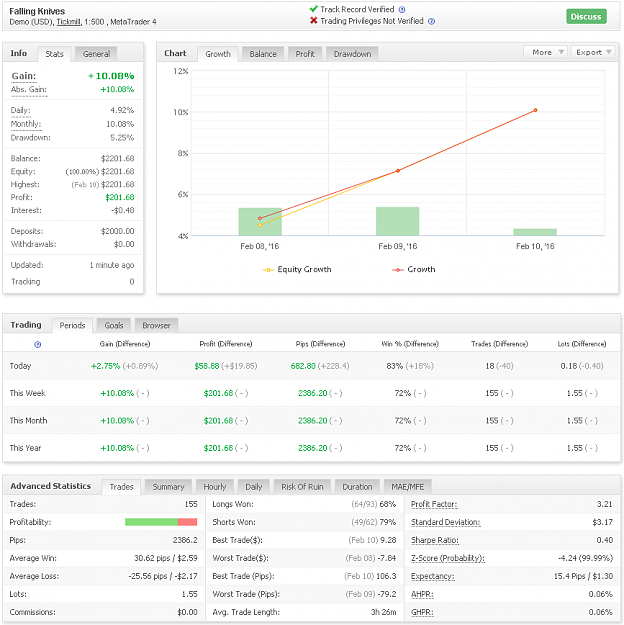Click the Best Trade($) value 9.28
The image size is (624, 625).
[388, 540]
